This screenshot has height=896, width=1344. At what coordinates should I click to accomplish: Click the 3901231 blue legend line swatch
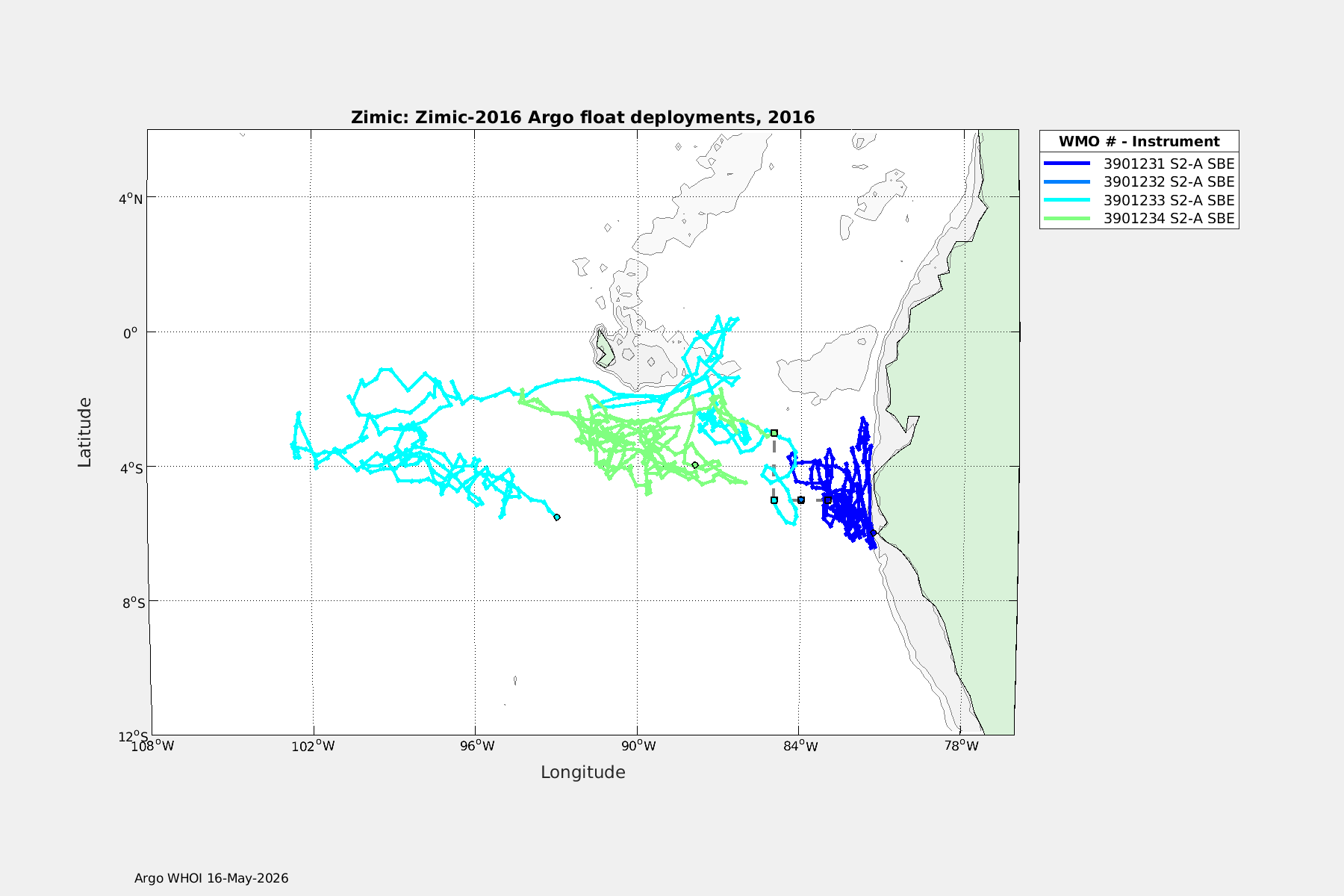1067,164
